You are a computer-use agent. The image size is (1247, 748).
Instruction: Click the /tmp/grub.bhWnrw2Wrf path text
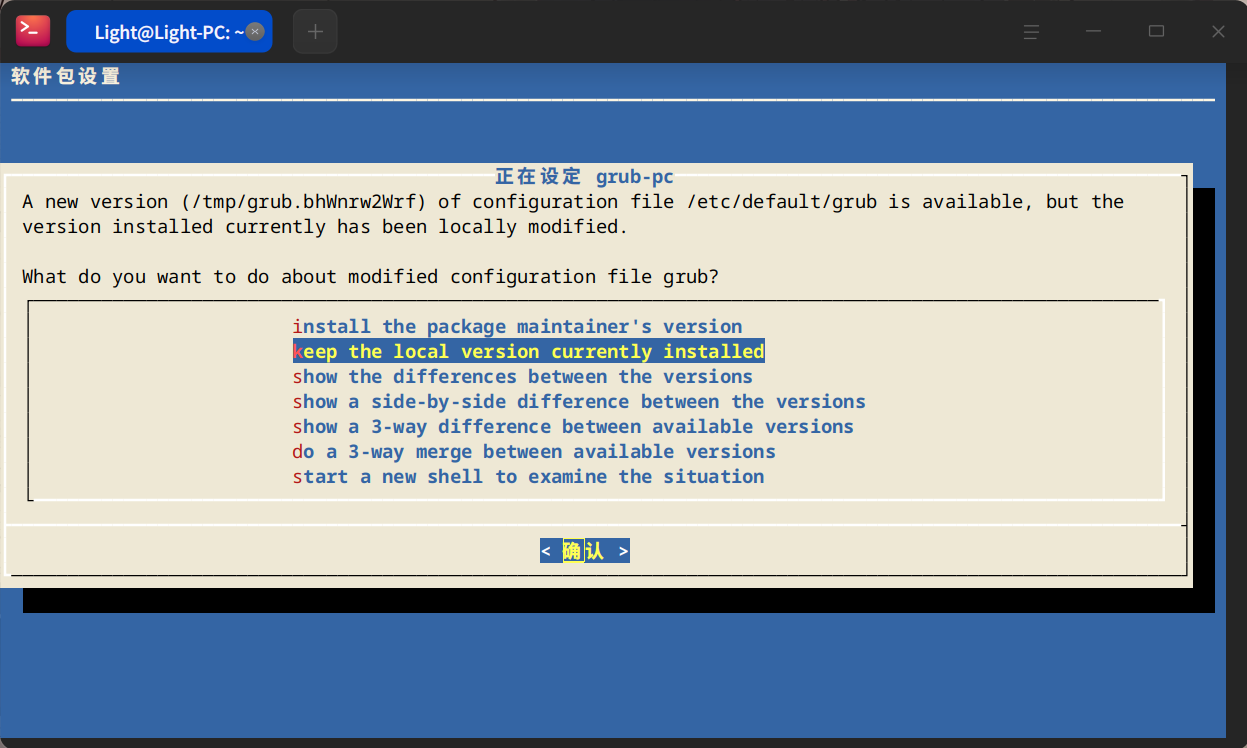[x=304, y=201]
